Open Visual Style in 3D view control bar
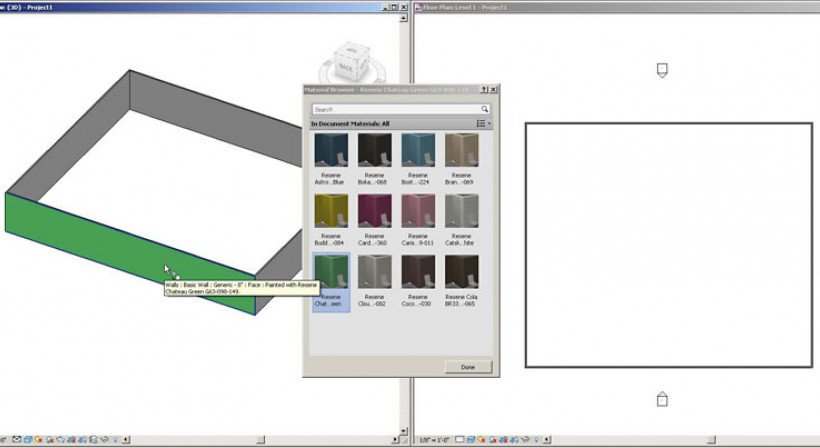Screen dimensions: 820x448 [x=28, y=440]
